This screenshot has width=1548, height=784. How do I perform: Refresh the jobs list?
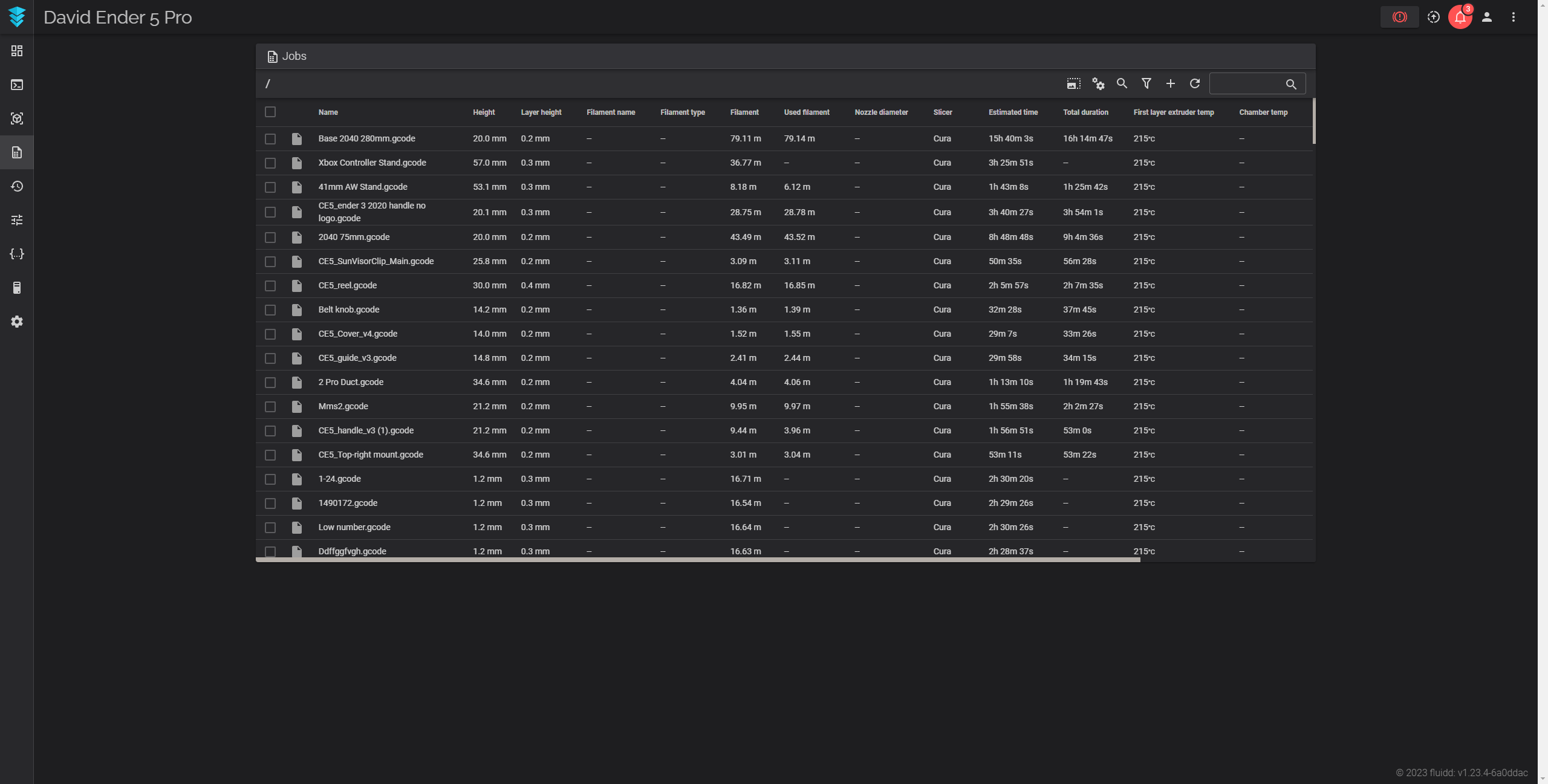(1194, 83)
